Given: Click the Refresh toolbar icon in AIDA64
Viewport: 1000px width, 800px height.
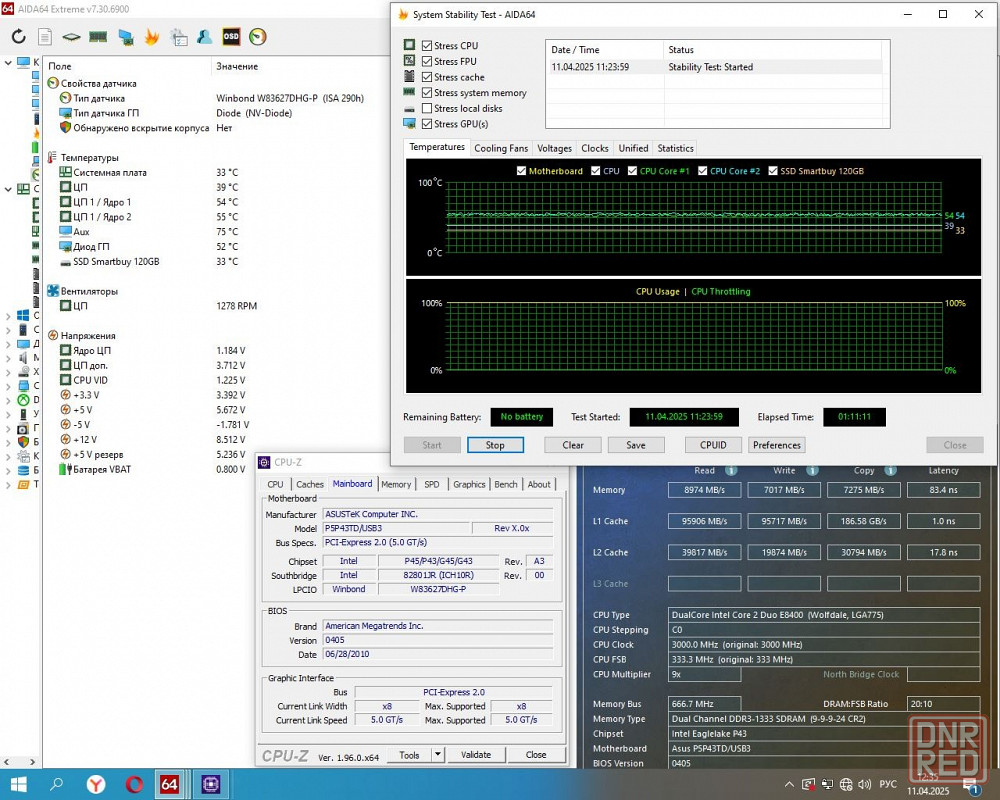Looking at the screenshot, I should (x=18, y=36).
